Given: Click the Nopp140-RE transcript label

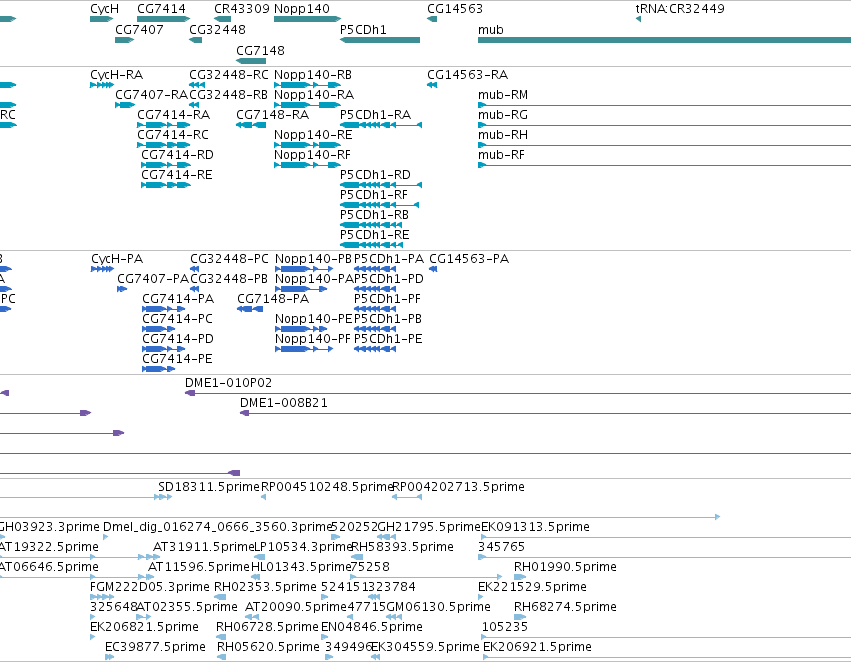Looking at the screenshot, I should [313, 135].
